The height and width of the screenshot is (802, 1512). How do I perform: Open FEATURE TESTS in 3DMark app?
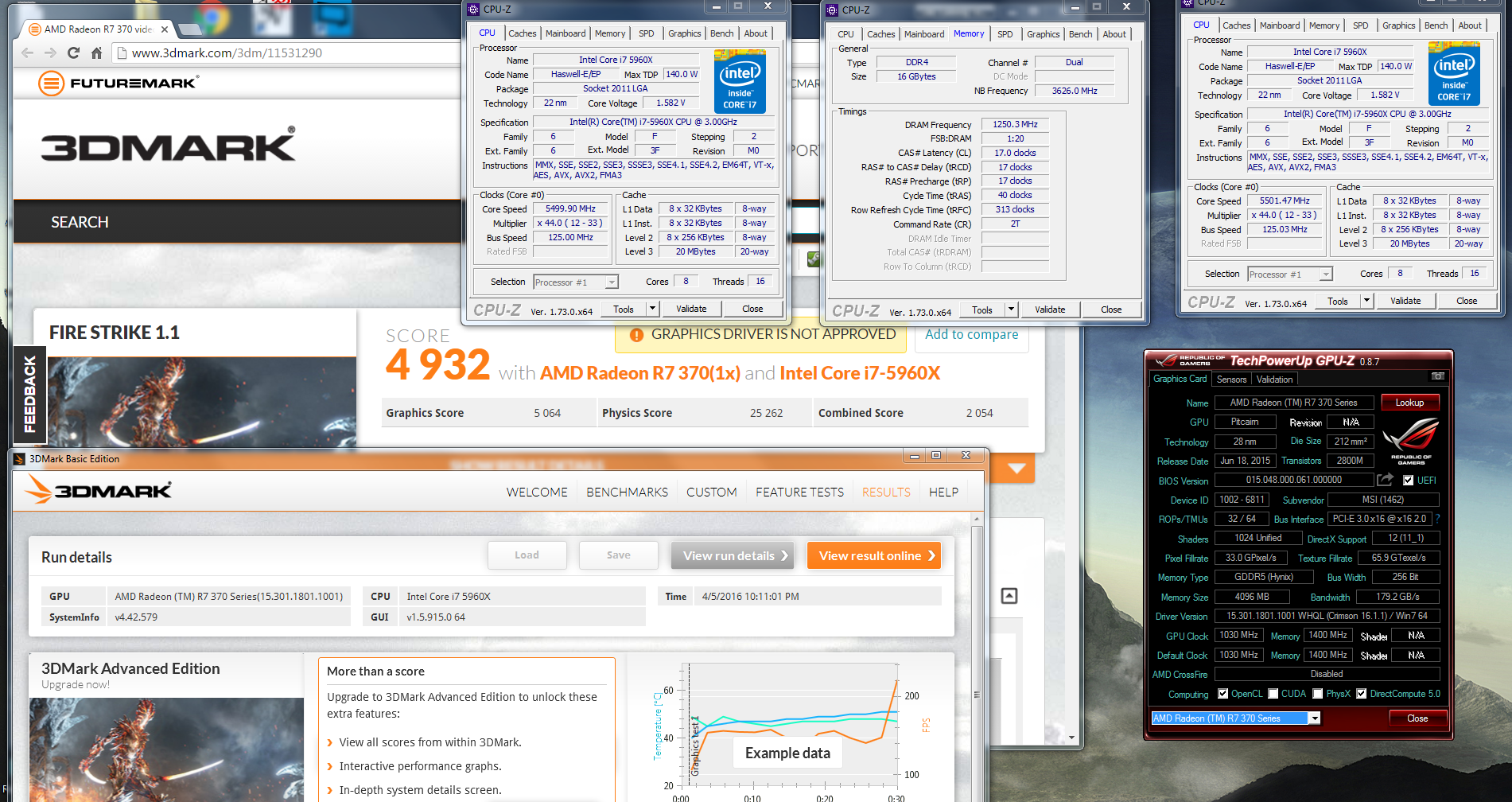(799, 492)
